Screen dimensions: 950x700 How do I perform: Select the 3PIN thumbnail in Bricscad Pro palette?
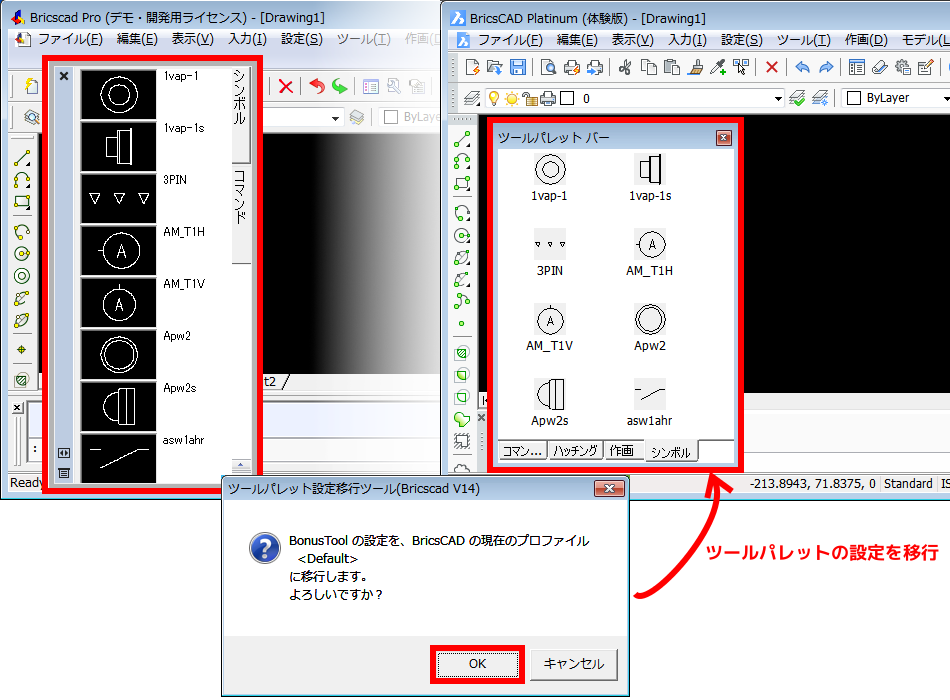click(119, 199)
